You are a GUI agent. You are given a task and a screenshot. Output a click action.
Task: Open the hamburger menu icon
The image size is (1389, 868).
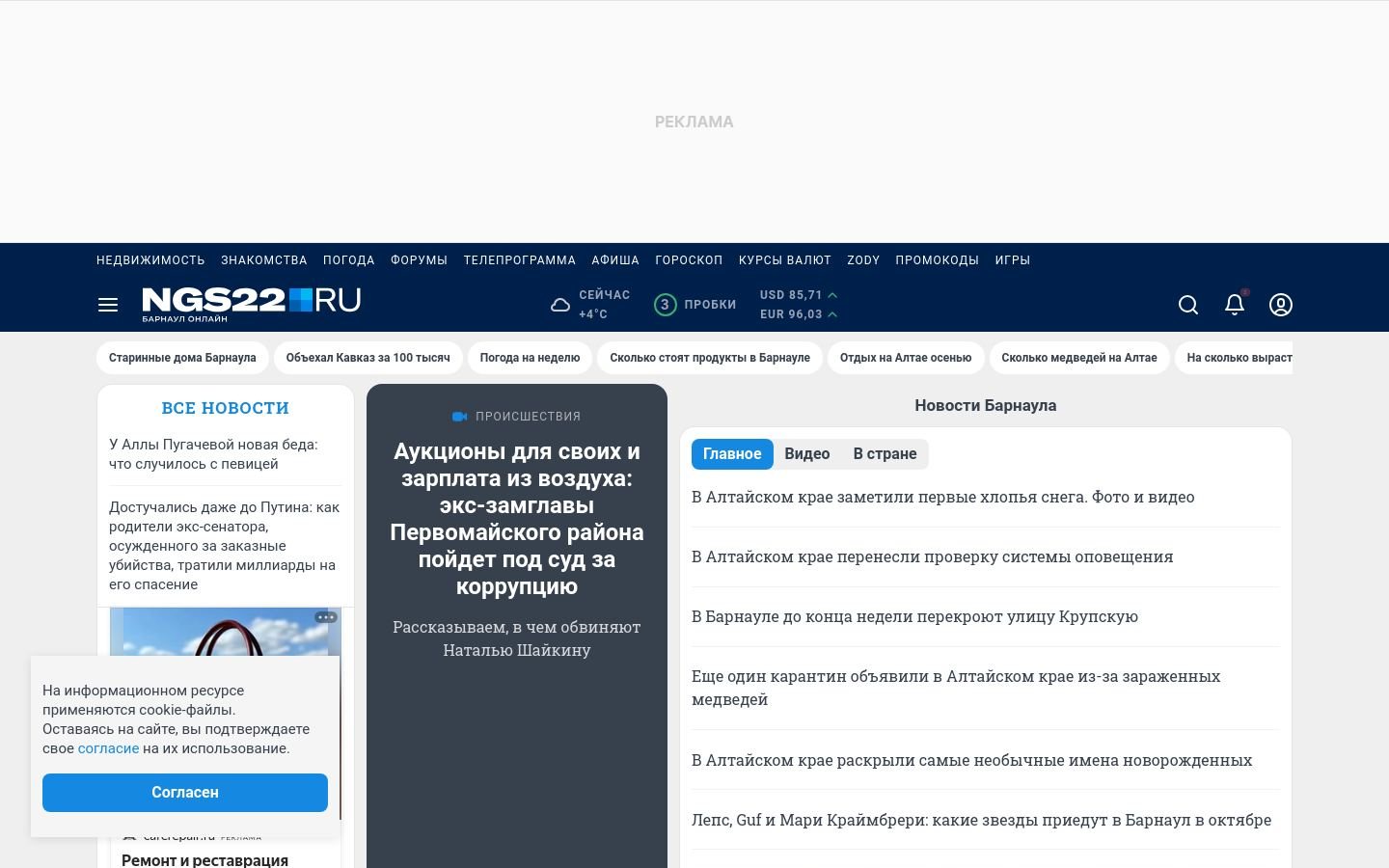click(108, 305)
